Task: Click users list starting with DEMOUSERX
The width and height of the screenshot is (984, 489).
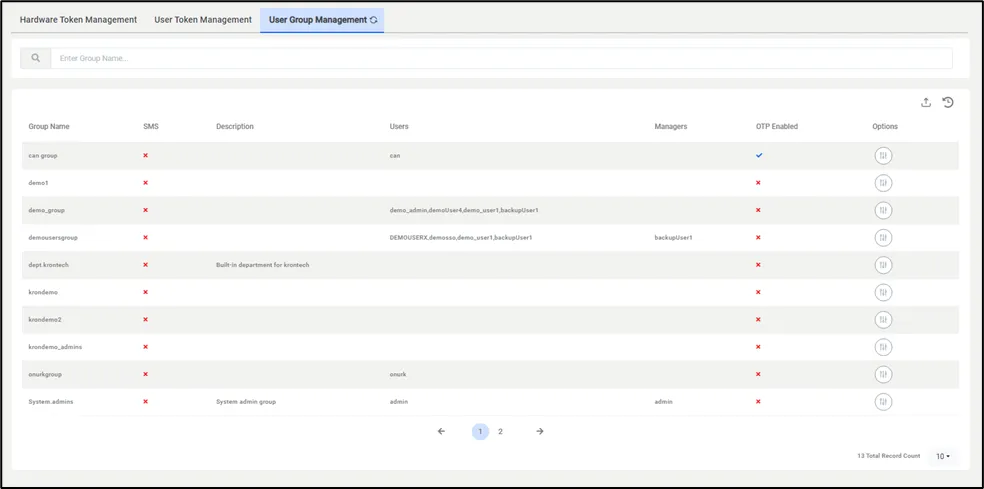Action: [461, 238]
